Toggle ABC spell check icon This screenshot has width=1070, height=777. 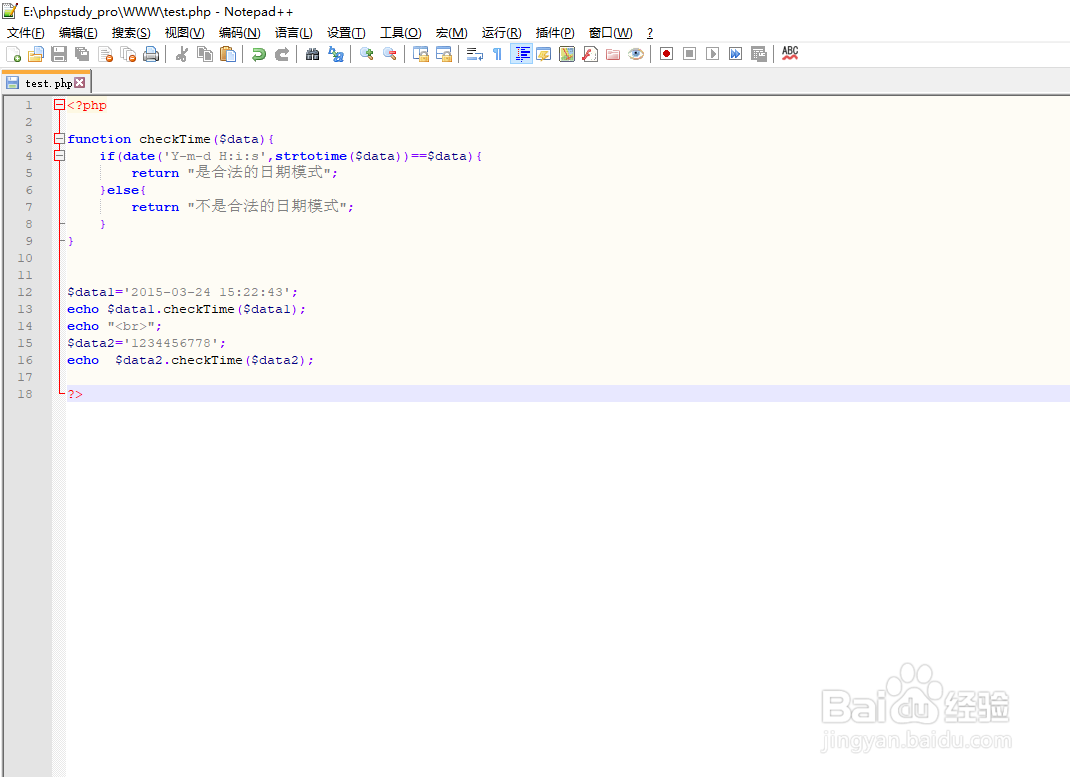(x=790, y=54)
